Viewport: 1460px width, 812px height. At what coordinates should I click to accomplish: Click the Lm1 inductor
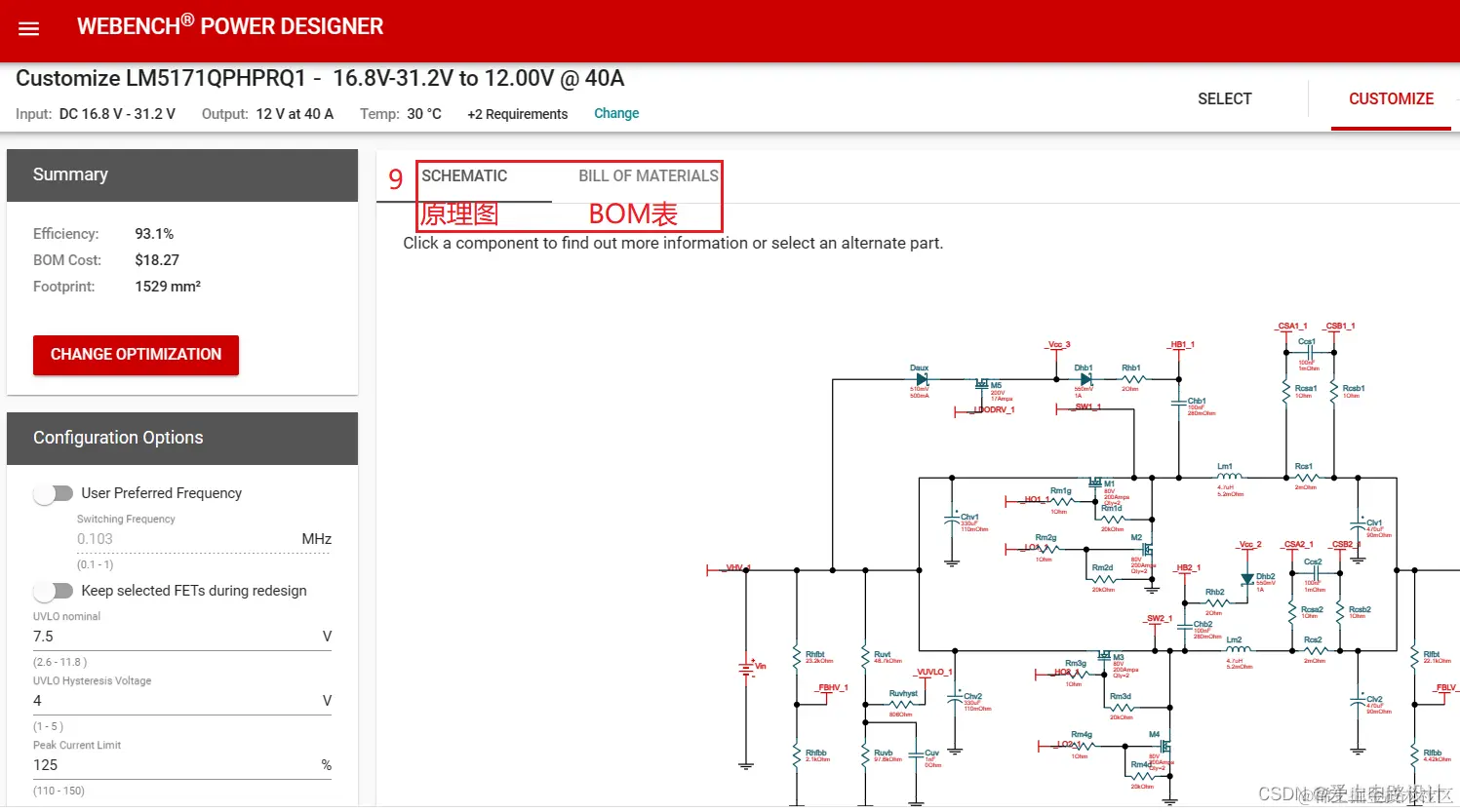tap(1228, 478)
